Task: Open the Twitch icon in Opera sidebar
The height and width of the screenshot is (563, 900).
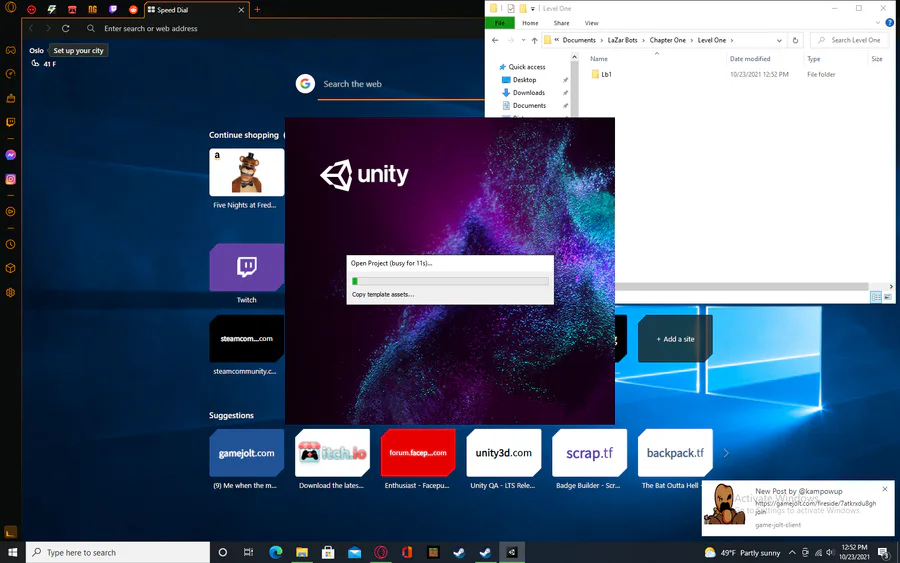Action: pos(10,122)
